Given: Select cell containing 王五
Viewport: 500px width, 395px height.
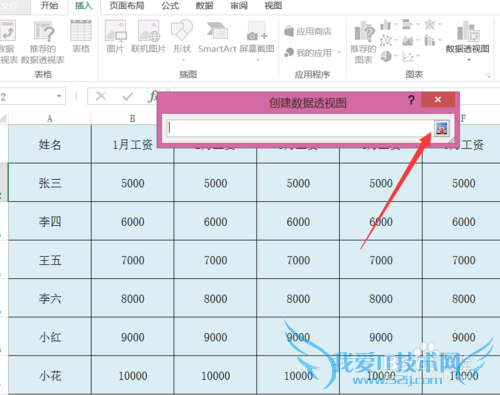Looking at the screenshot, I should [x=50, y=260].
